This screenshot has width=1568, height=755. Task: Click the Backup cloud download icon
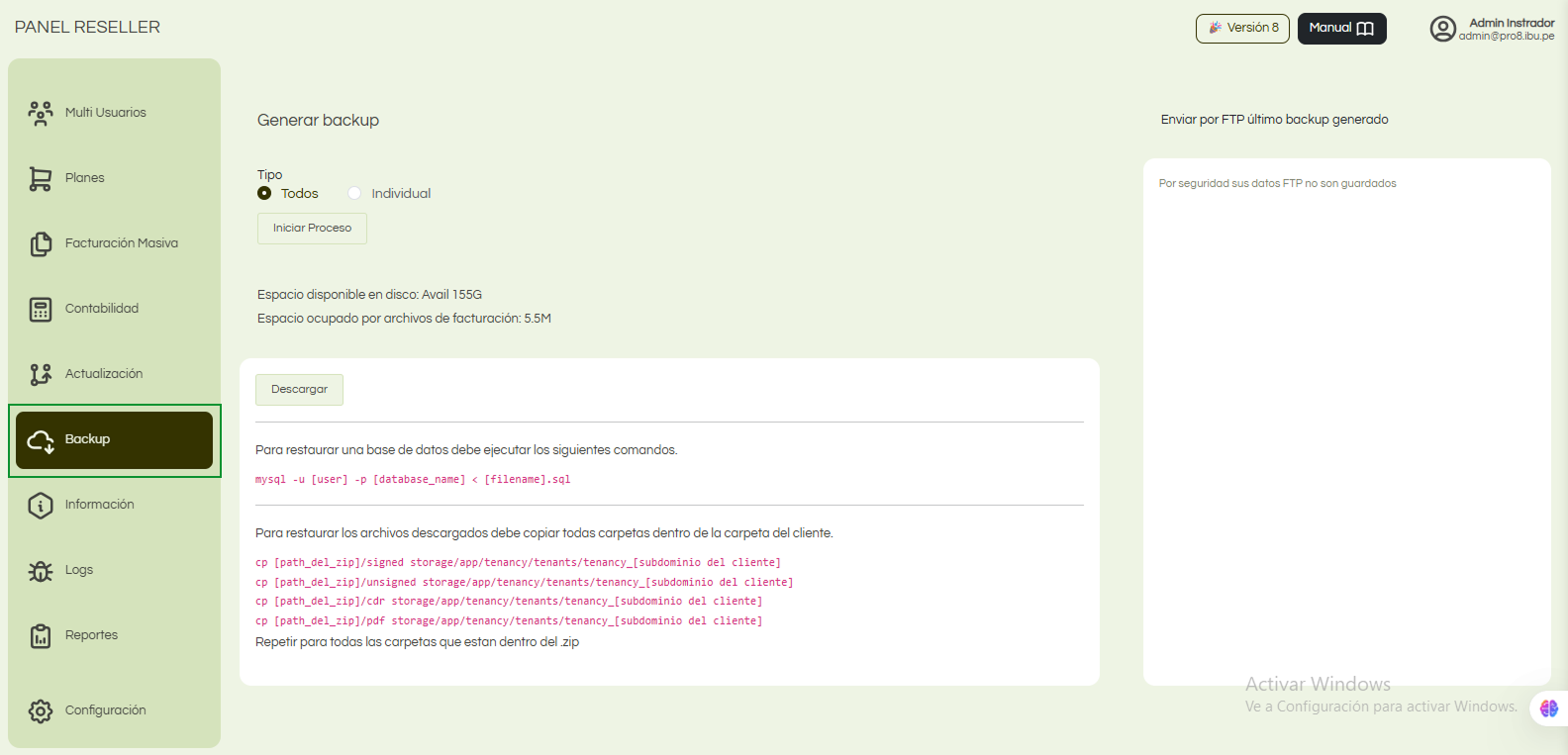point(41,440)
